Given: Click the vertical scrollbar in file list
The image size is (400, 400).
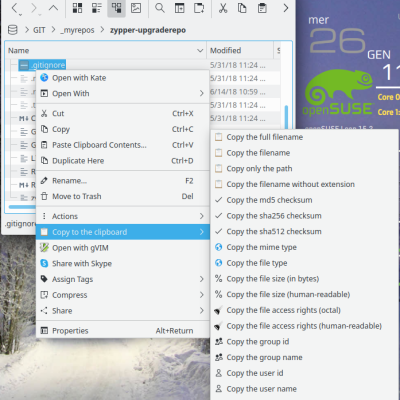Looking at the screenshot, I should [286, 117].
